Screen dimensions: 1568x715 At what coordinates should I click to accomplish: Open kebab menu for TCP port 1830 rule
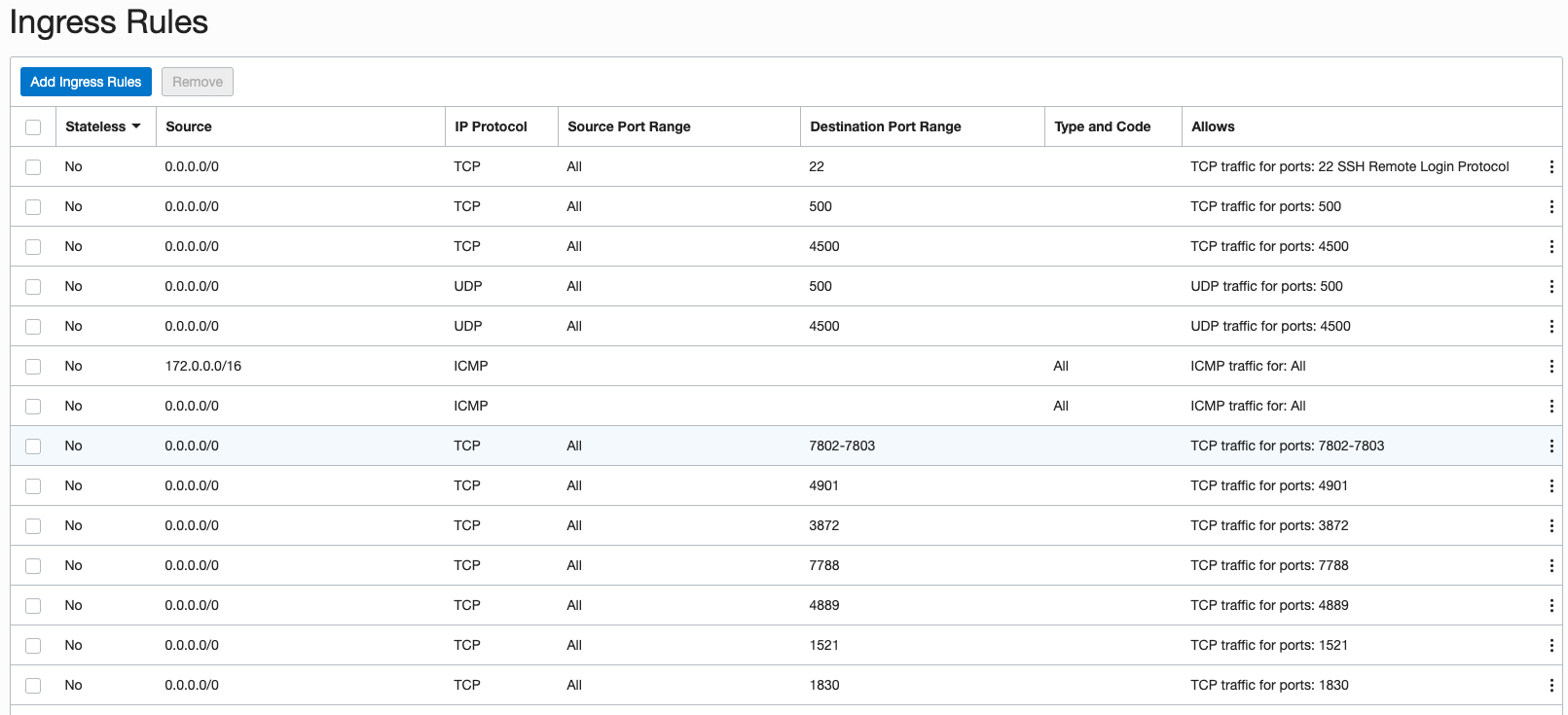(x=1550, y=685)
